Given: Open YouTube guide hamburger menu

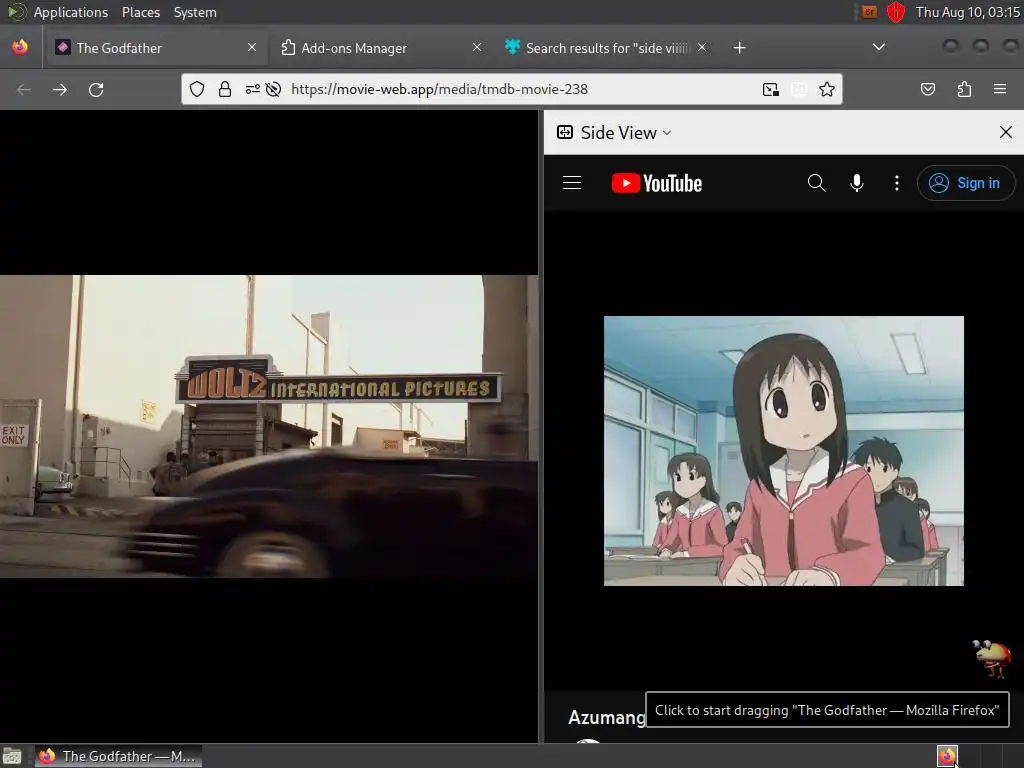Looking at the screenshot, I should 572,183.
